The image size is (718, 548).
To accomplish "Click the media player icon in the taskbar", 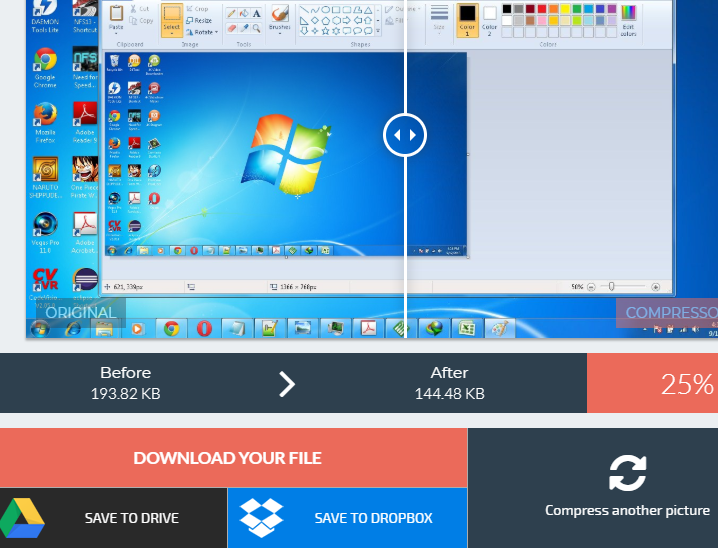I will (x=138, y=328).
